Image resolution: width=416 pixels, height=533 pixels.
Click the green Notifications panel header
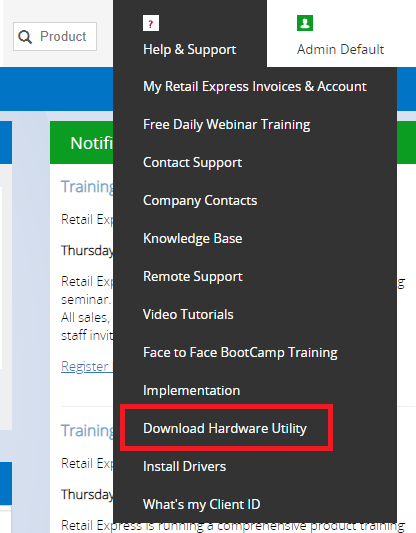(x=82, y=142)
